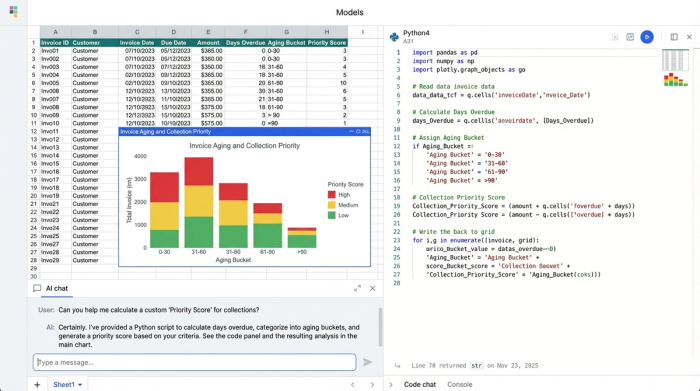
Task: Click the faded icon left of snippet icon
Action: 615,37
